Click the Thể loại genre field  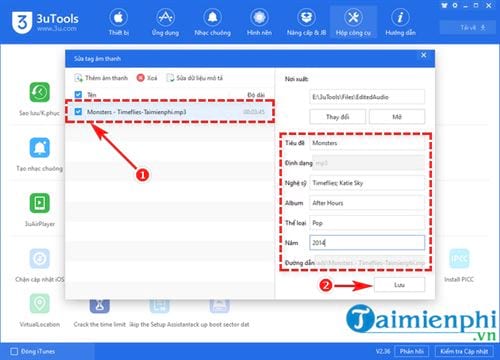367,223
